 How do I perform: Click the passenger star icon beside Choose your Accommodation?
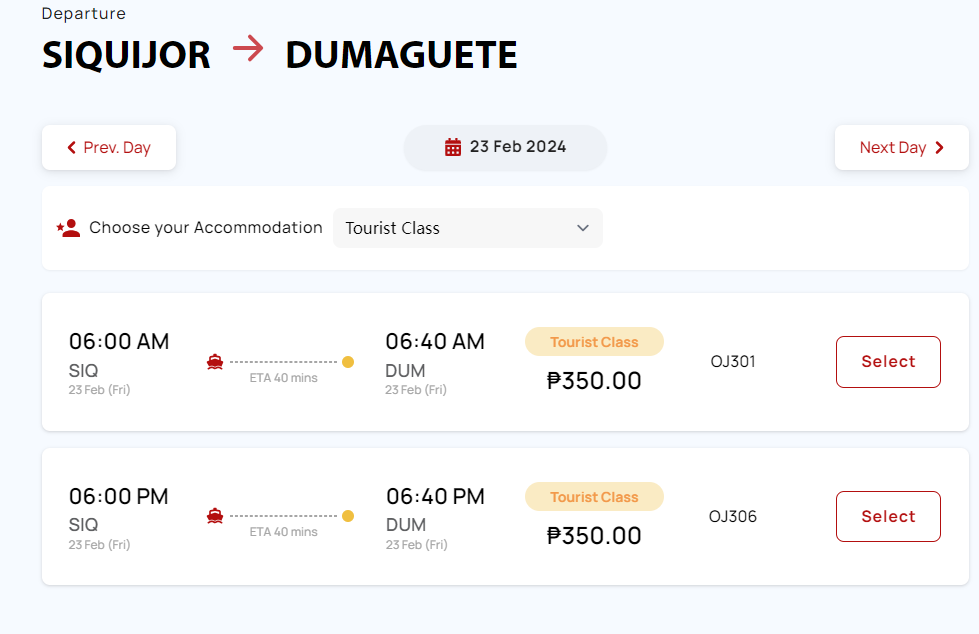tap(68, 228)
